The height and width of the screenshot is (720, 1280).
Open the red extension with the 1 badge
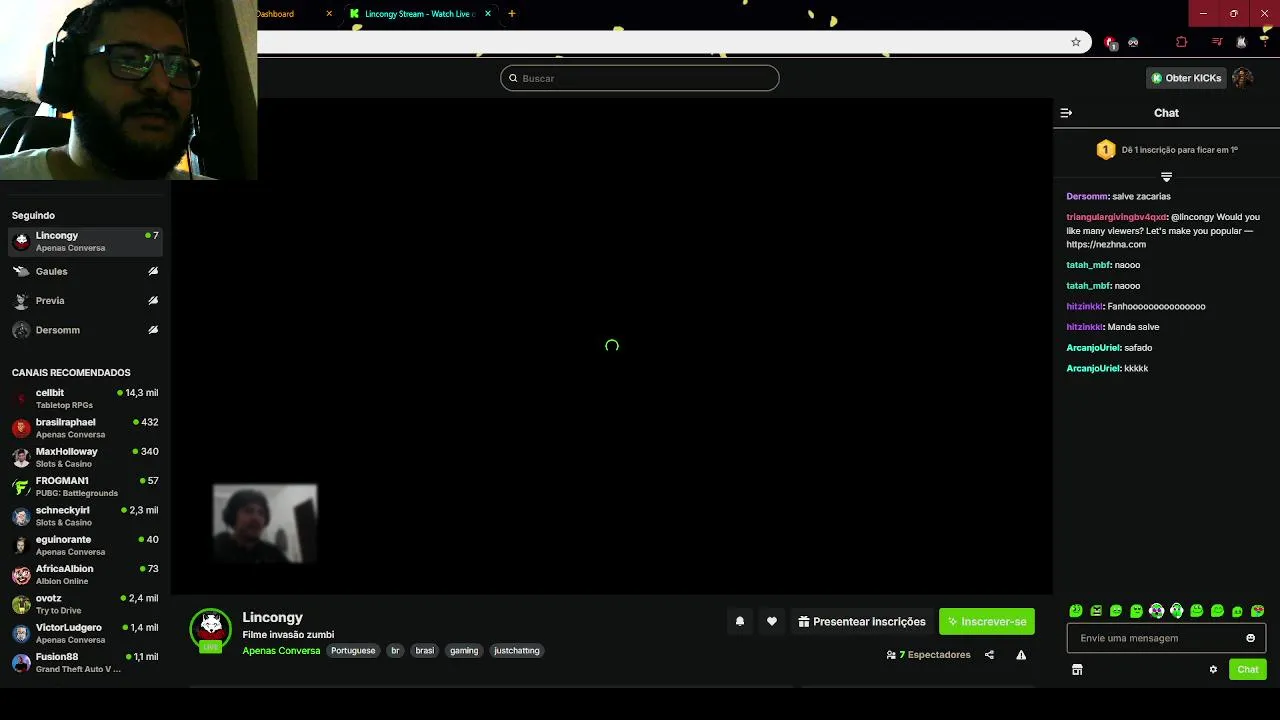1110,42
